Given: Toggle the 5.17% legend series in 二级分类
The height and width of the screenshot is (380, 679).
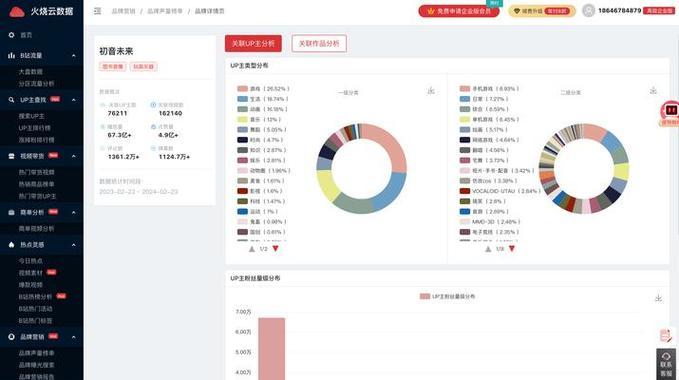Looking at the screenshot, I should click(x=484, y=130).
